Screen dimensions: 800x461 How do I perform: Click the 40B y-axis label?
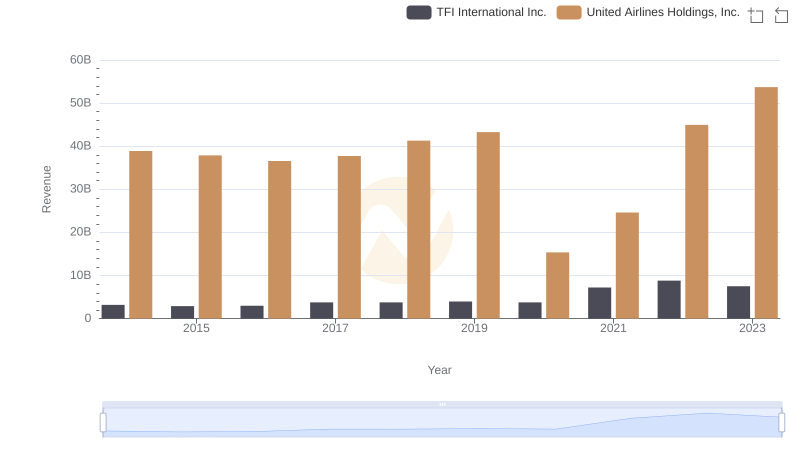point(81,146)
